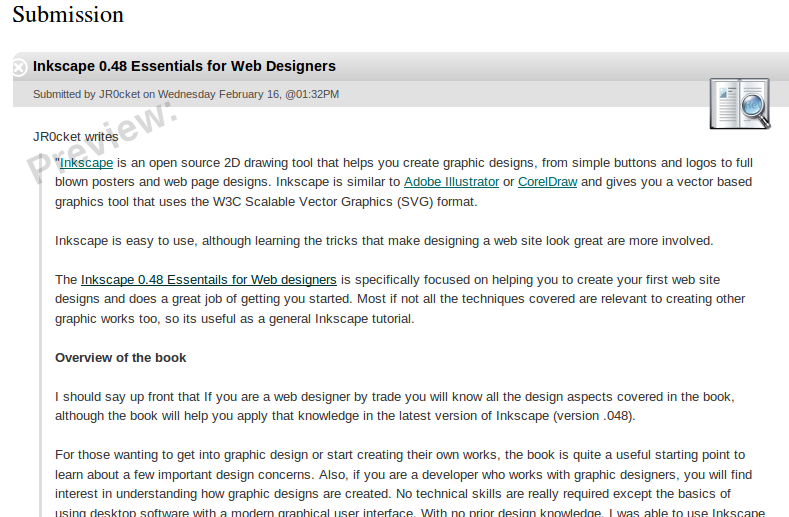
Task: Open Inkscape 0.48 Essentails for Web designers link
Action: point(208,279)
